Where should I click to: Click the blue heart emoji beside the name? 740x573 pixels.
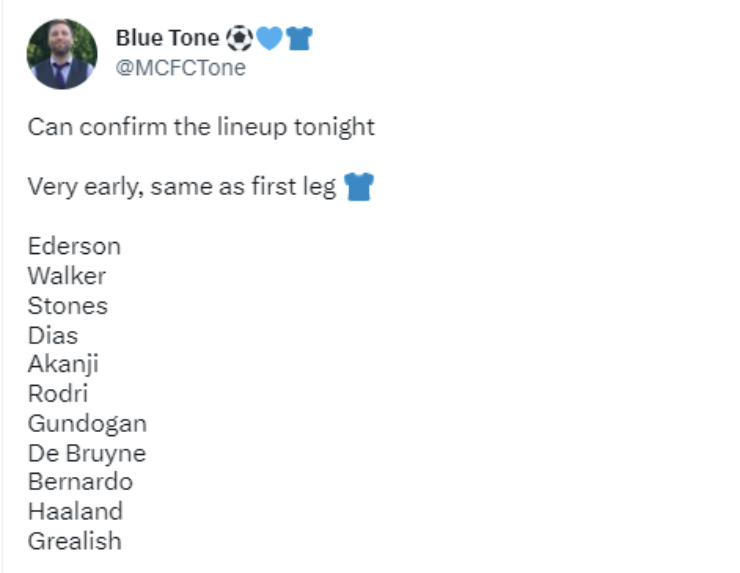click(x=269, y=39)
